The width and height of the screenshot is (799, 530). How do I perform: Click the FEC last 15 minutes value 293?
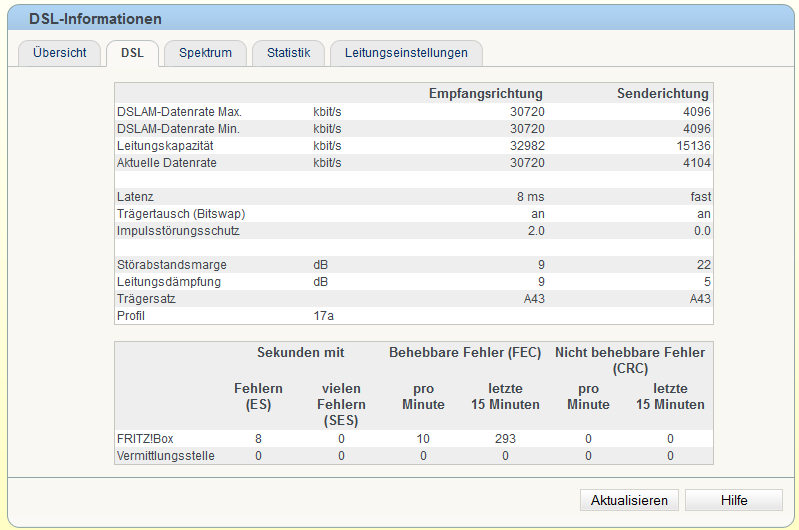coord(505,439)
